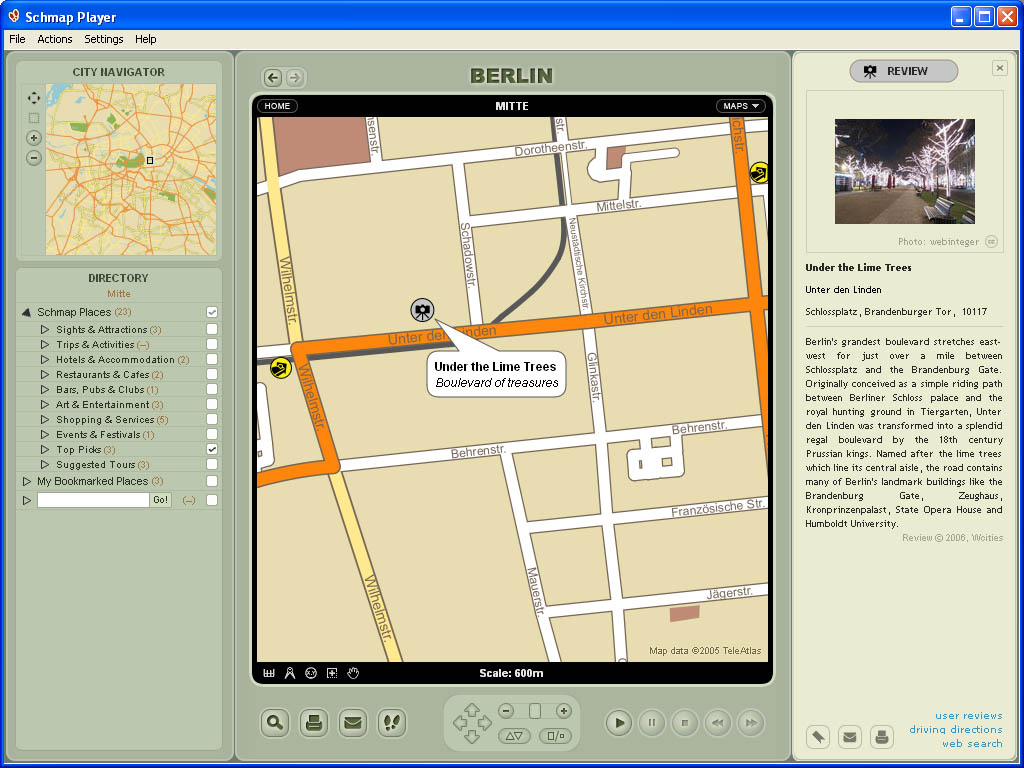Open the Actions menu
The image size is (1024, 768).
tap(55, 39)
